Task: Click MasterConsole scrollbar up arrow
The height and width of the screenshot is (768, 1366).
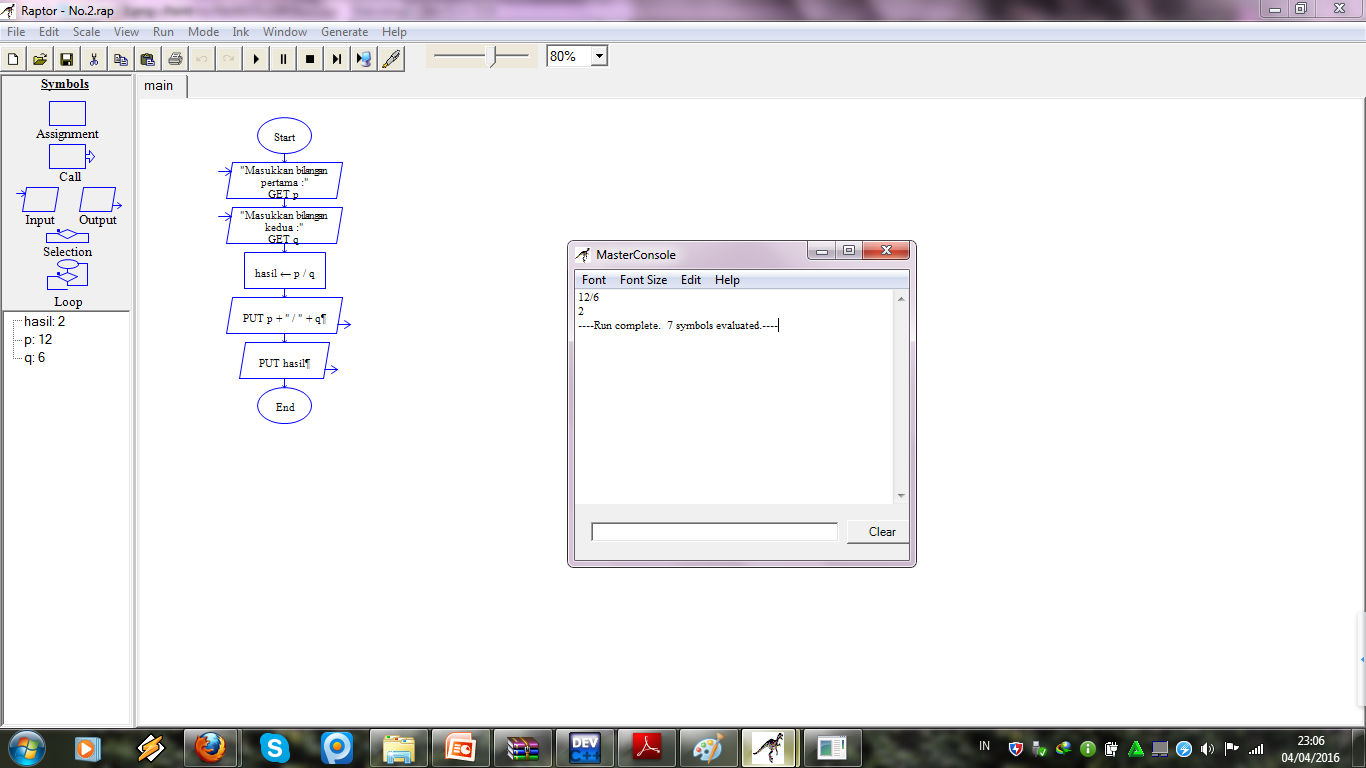Action: click(x=901, y=298)
